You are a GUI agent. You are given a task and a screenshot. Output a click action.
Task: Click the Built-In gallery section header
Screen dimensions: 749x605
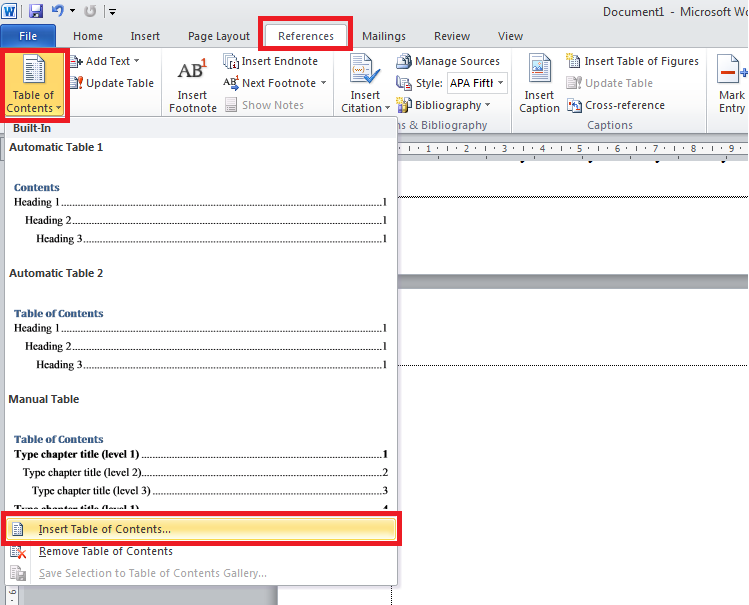click(201, 128)
